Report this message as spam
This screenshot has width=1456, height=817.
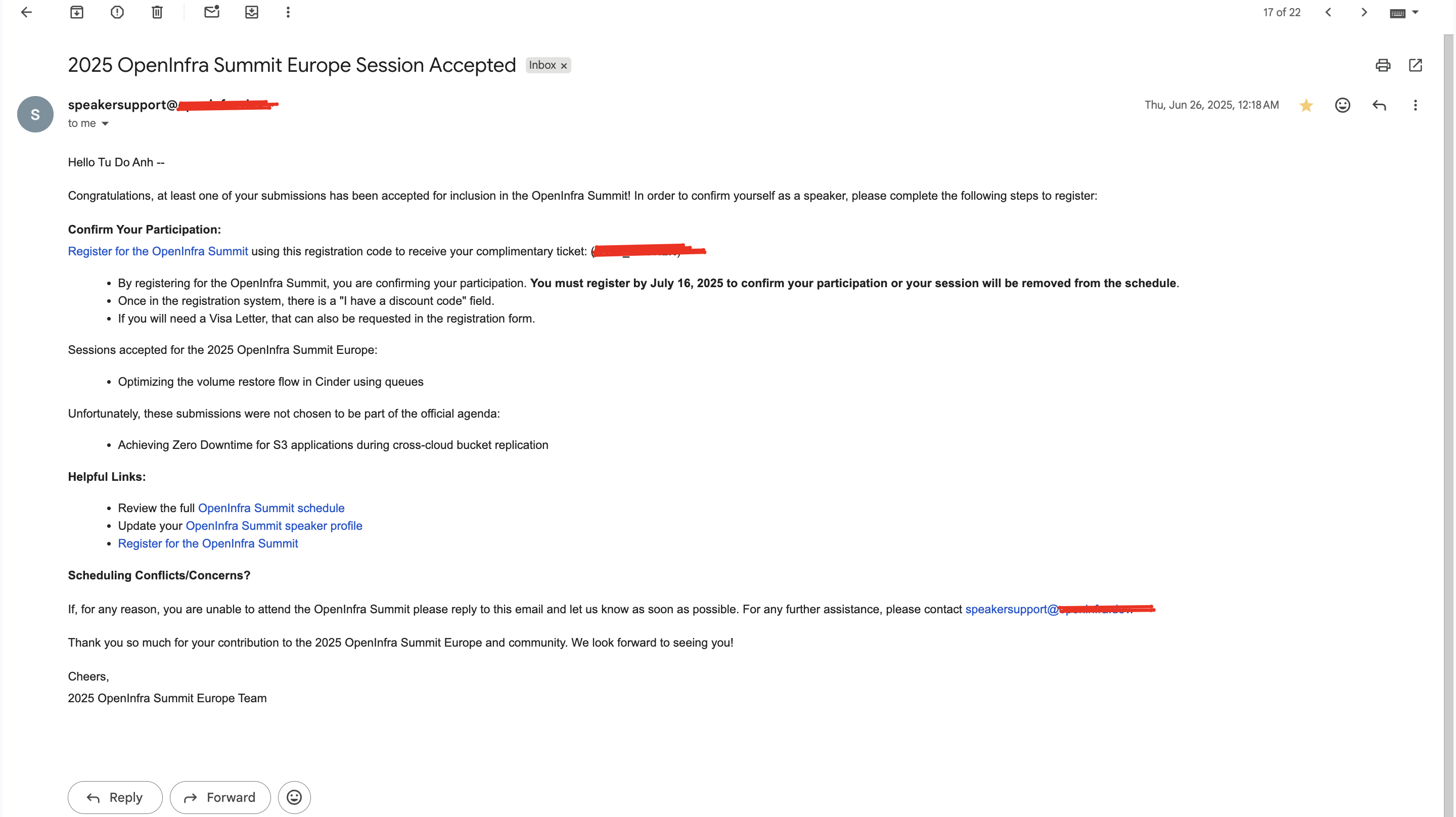[x=117, y=12]
